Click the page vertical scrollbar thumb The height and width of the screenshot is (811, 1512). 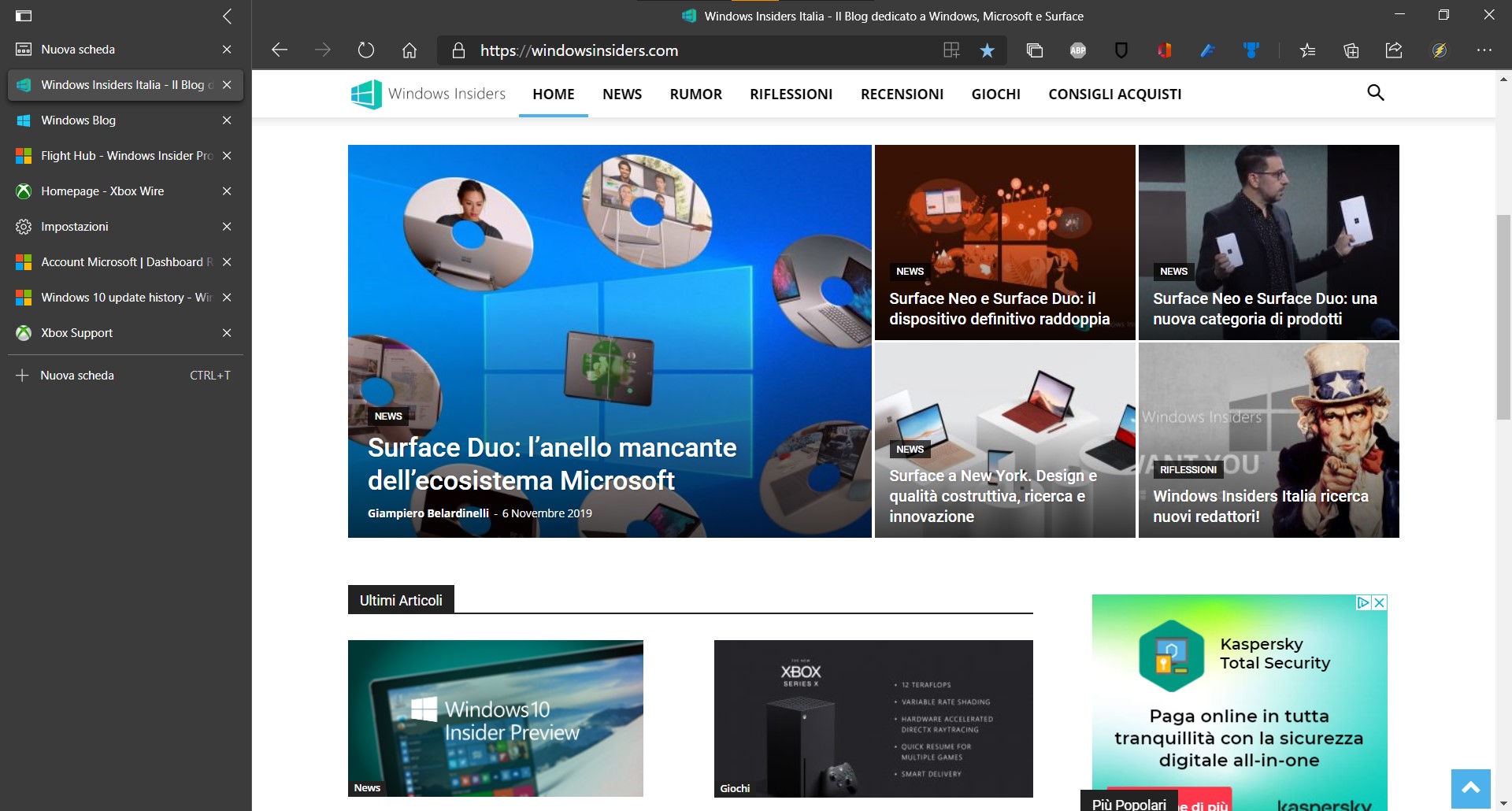[x=1503, y=317]
